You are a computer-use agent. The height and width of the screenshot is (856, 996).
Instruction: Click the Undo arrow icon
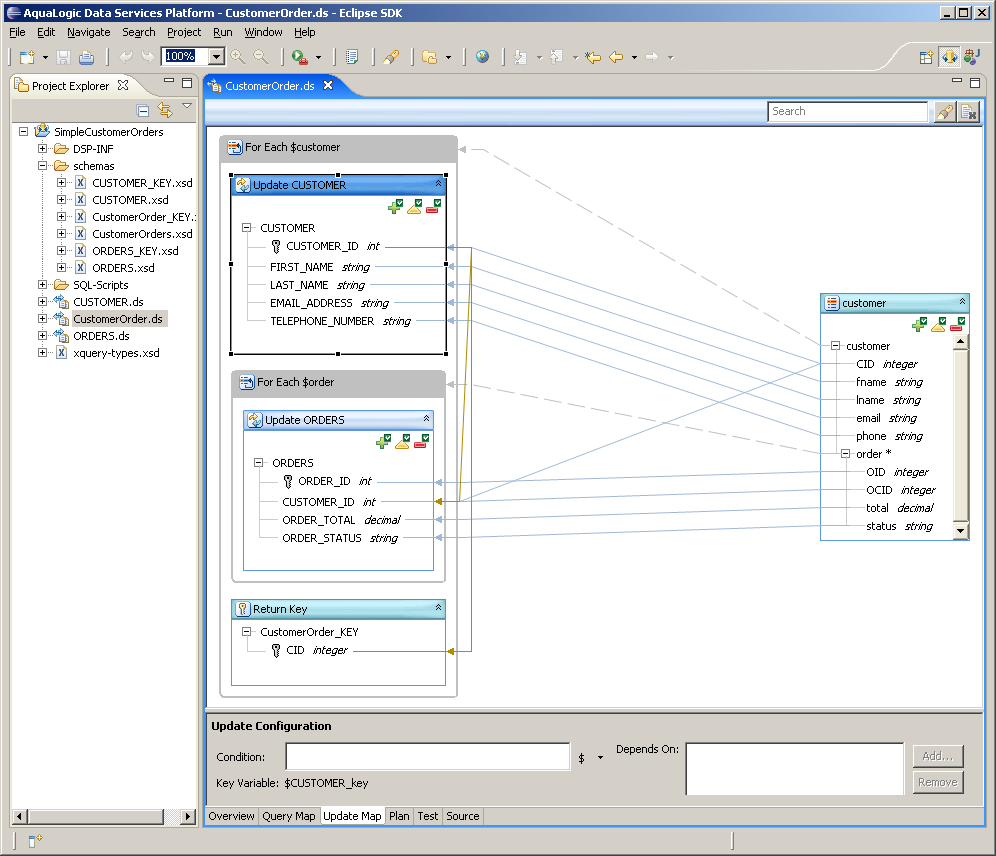[x=126, y=57]
